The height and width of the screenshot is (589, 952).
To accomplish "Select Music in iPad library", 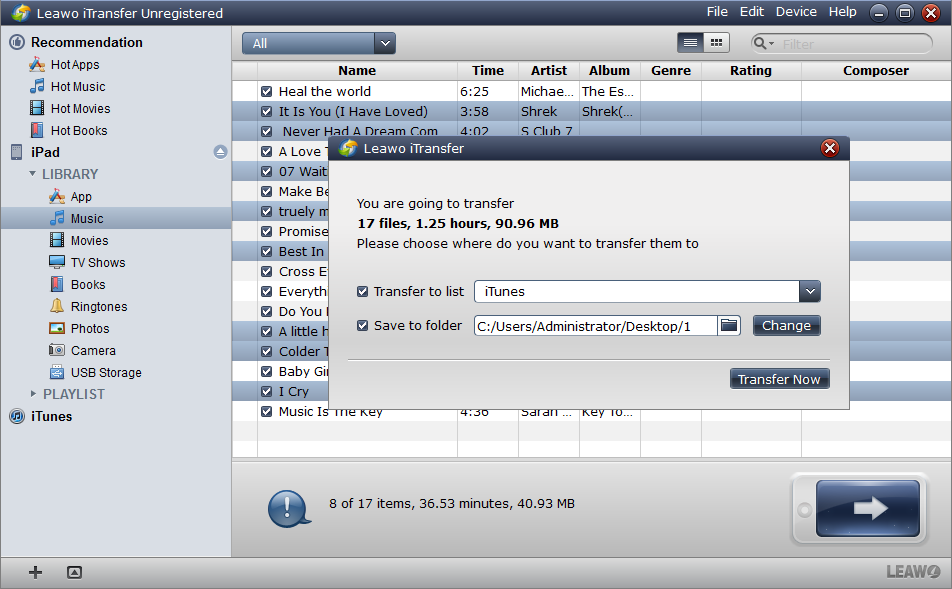I will coord(87,219).
